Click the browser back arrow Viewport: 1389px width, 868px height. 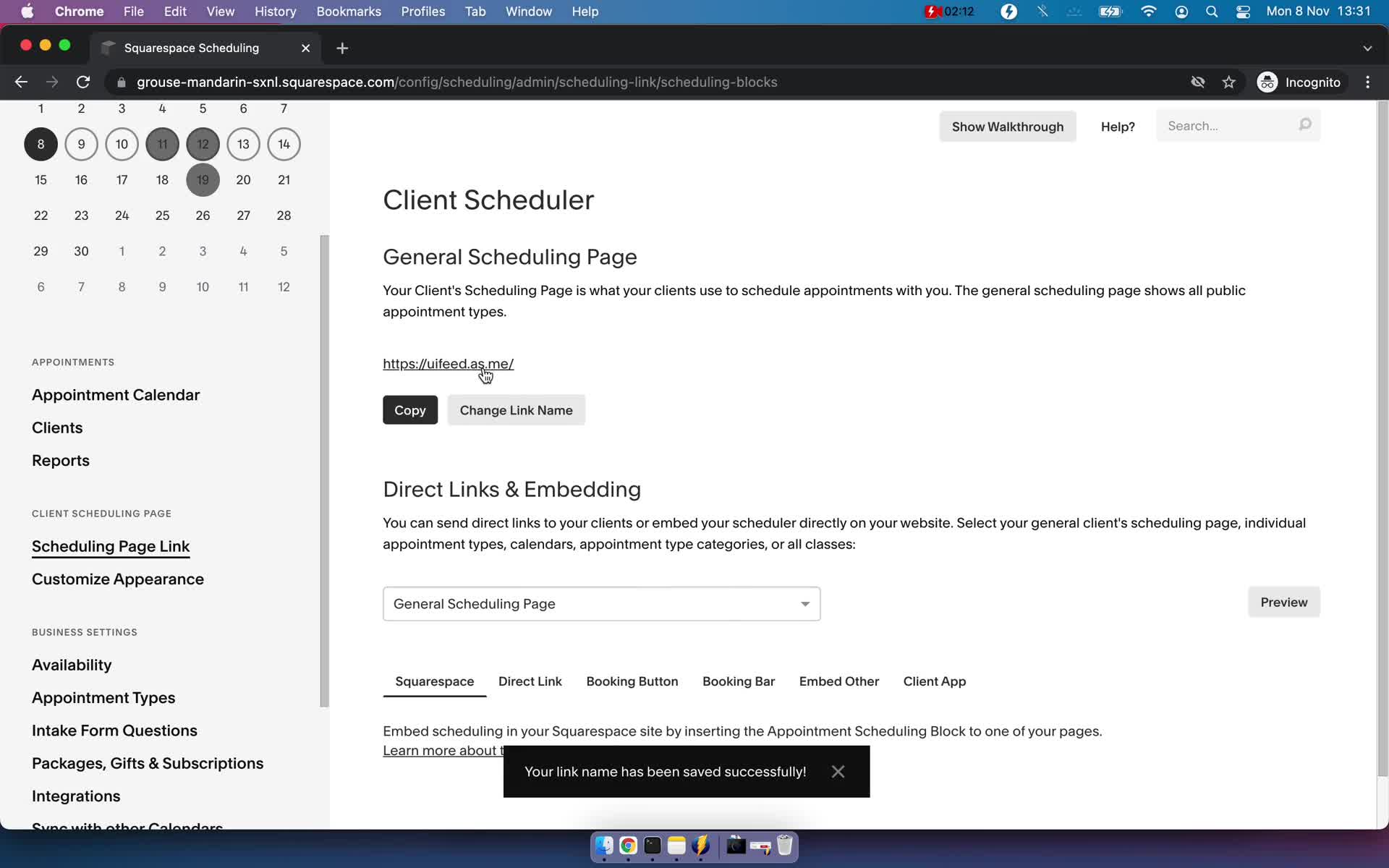click(21, 82)
